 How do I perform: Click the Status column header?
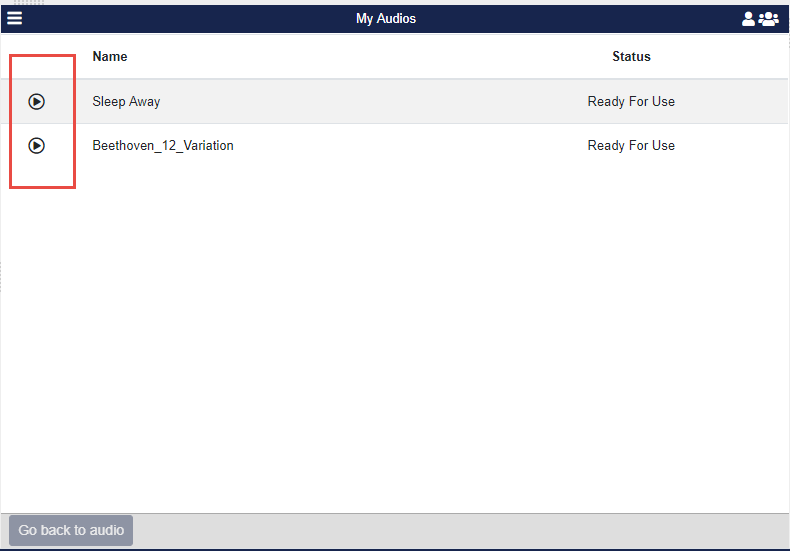(x=631, y=57)
